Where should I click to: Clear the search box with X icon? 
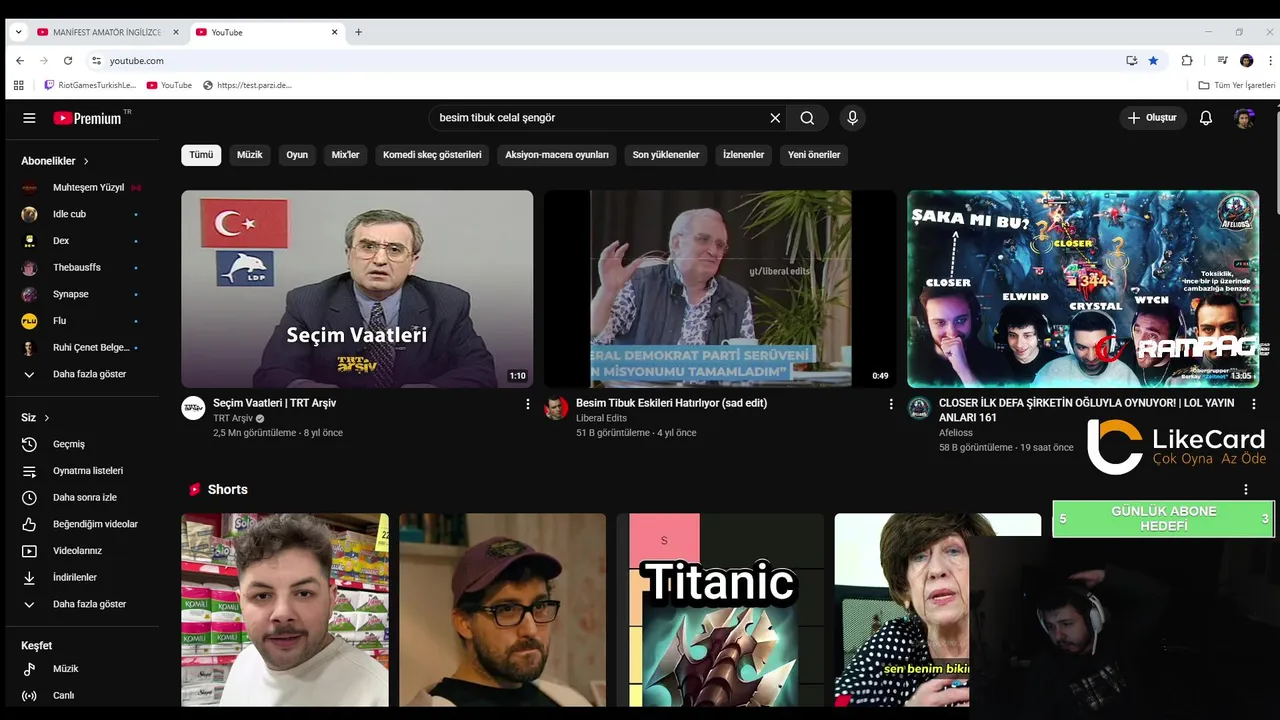coord(775,118)
